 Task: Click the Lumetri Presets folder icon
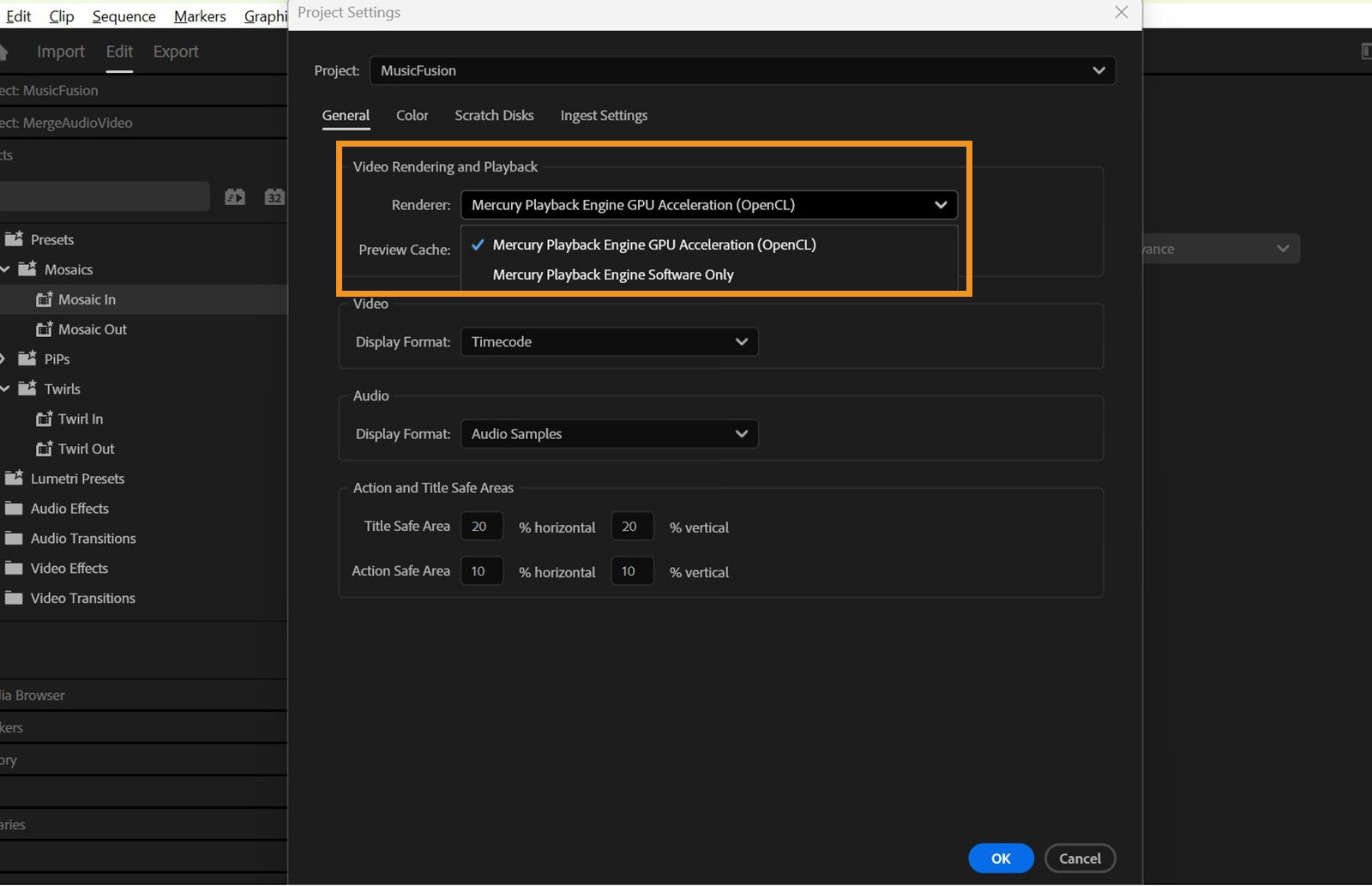[x=14, y=478]
